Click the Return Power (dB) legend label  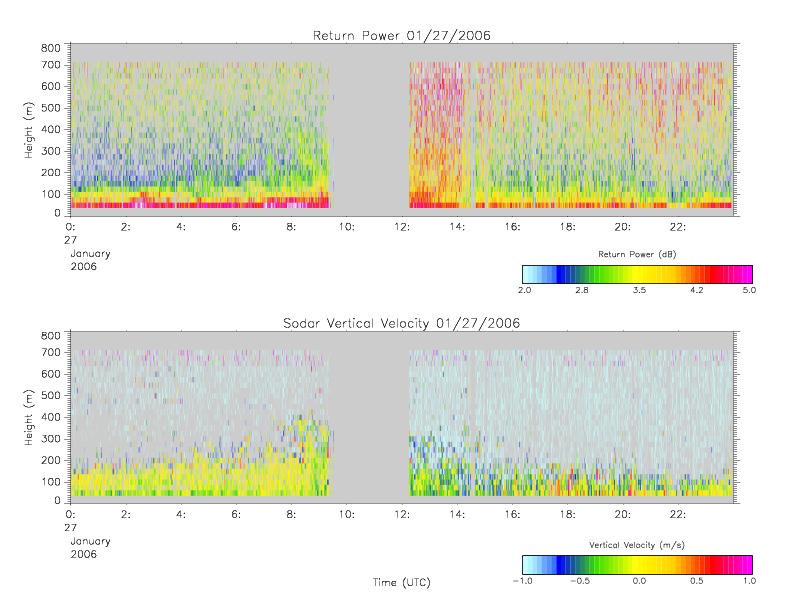point(637,254)
